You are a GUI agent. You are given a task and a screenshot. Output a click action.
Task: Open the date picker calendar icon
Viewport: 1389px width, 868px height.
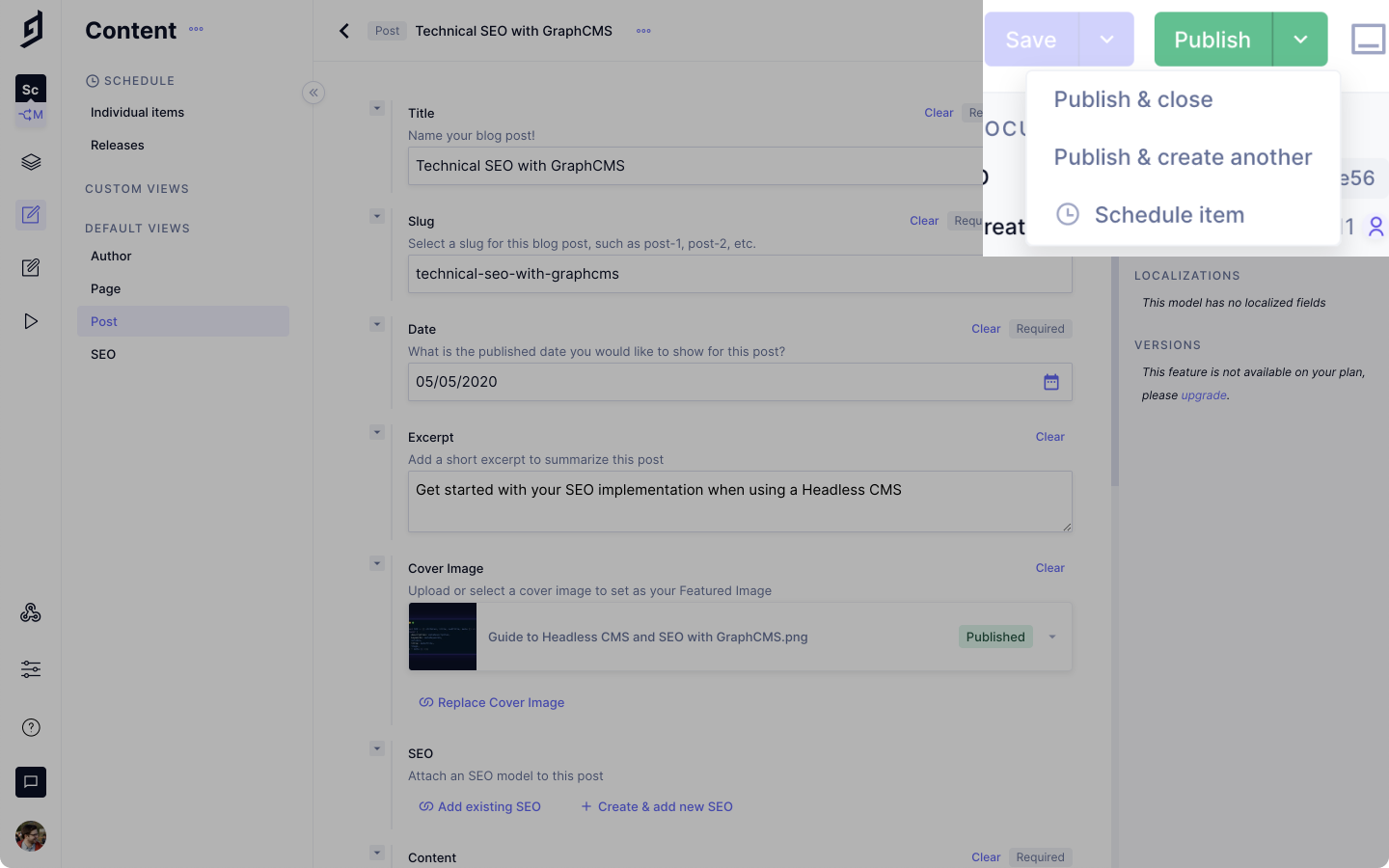click(x=1051, y=382)
